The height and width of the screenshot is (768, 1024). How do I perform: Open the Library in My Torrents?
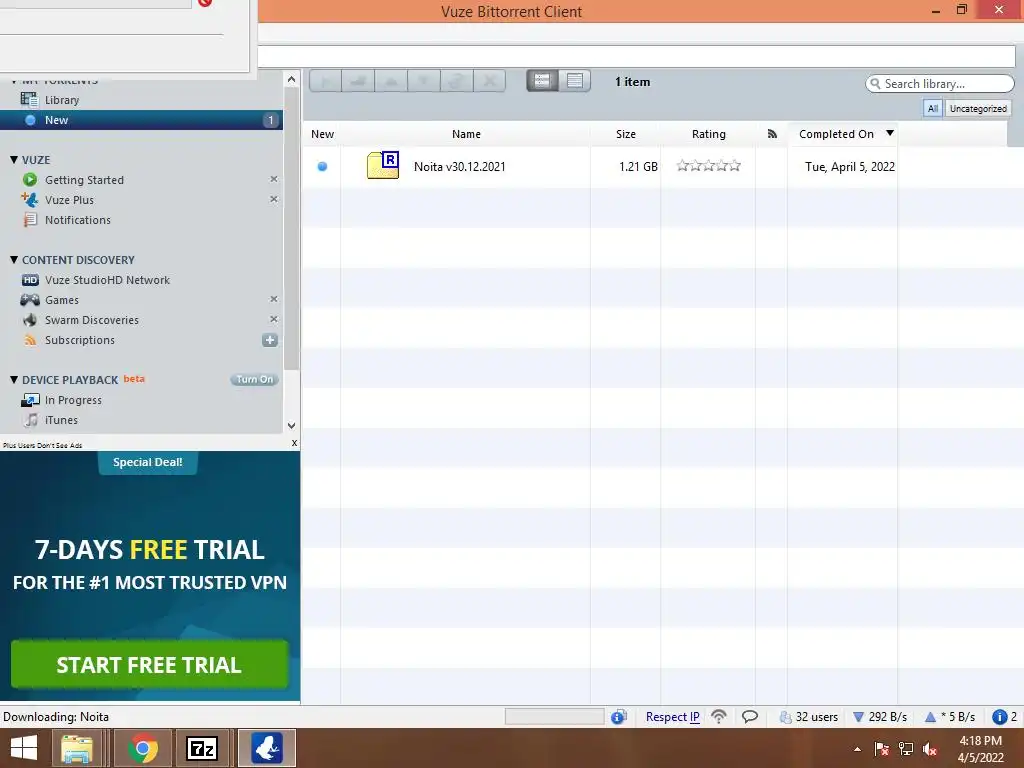[61, 100]
